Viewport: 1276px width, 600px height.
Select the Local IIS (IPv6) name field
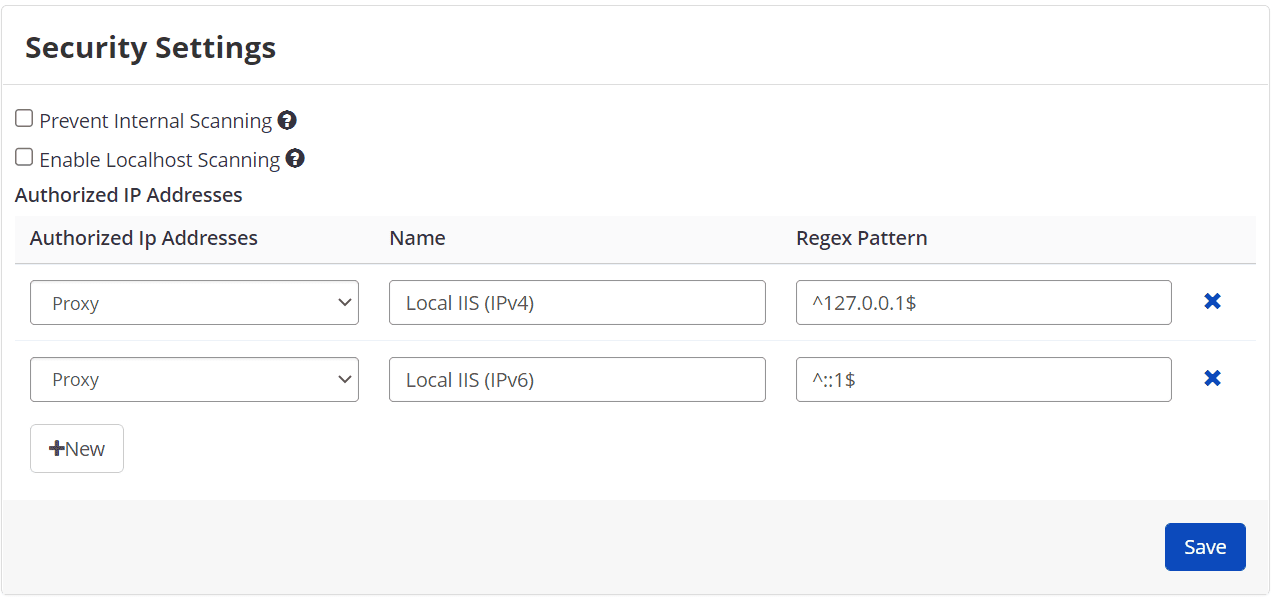tap(577, 379)
